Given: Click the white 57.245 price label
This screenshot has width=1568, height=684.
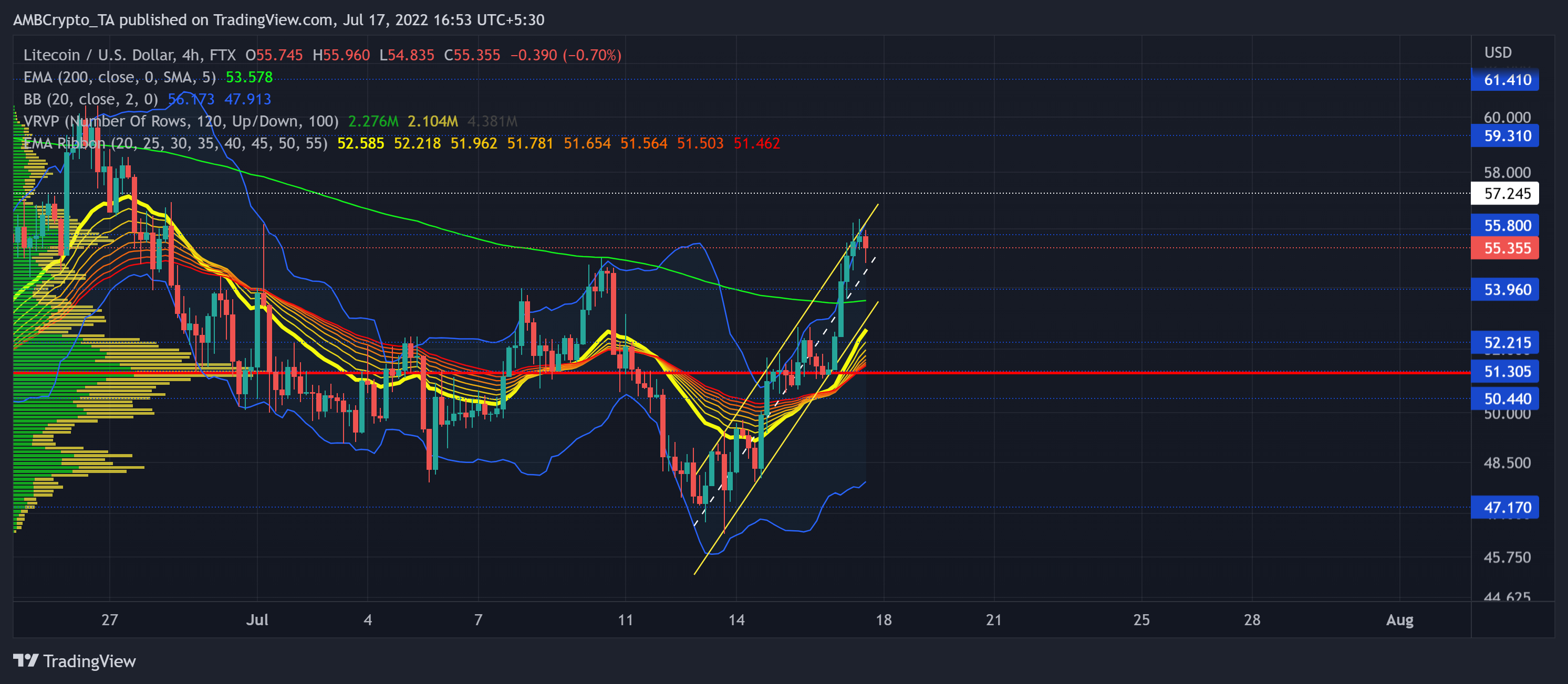Looking at the screenshot, I should (1504, 194).
